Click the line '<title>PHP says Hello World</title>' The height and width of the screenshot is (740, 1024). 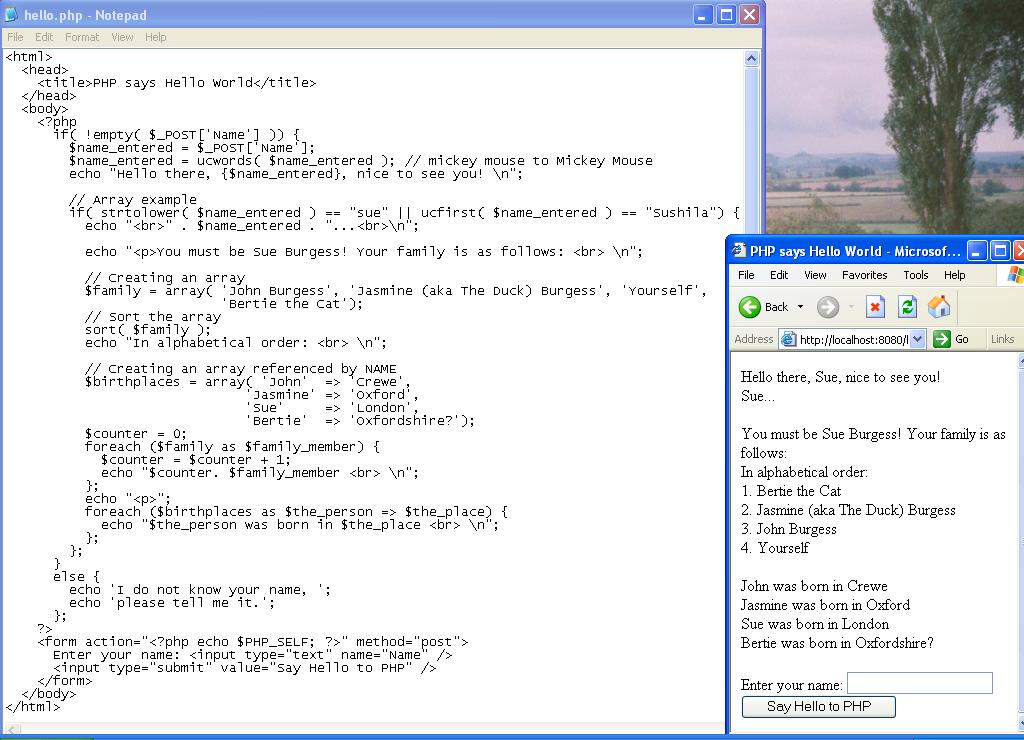coord(176,83)
